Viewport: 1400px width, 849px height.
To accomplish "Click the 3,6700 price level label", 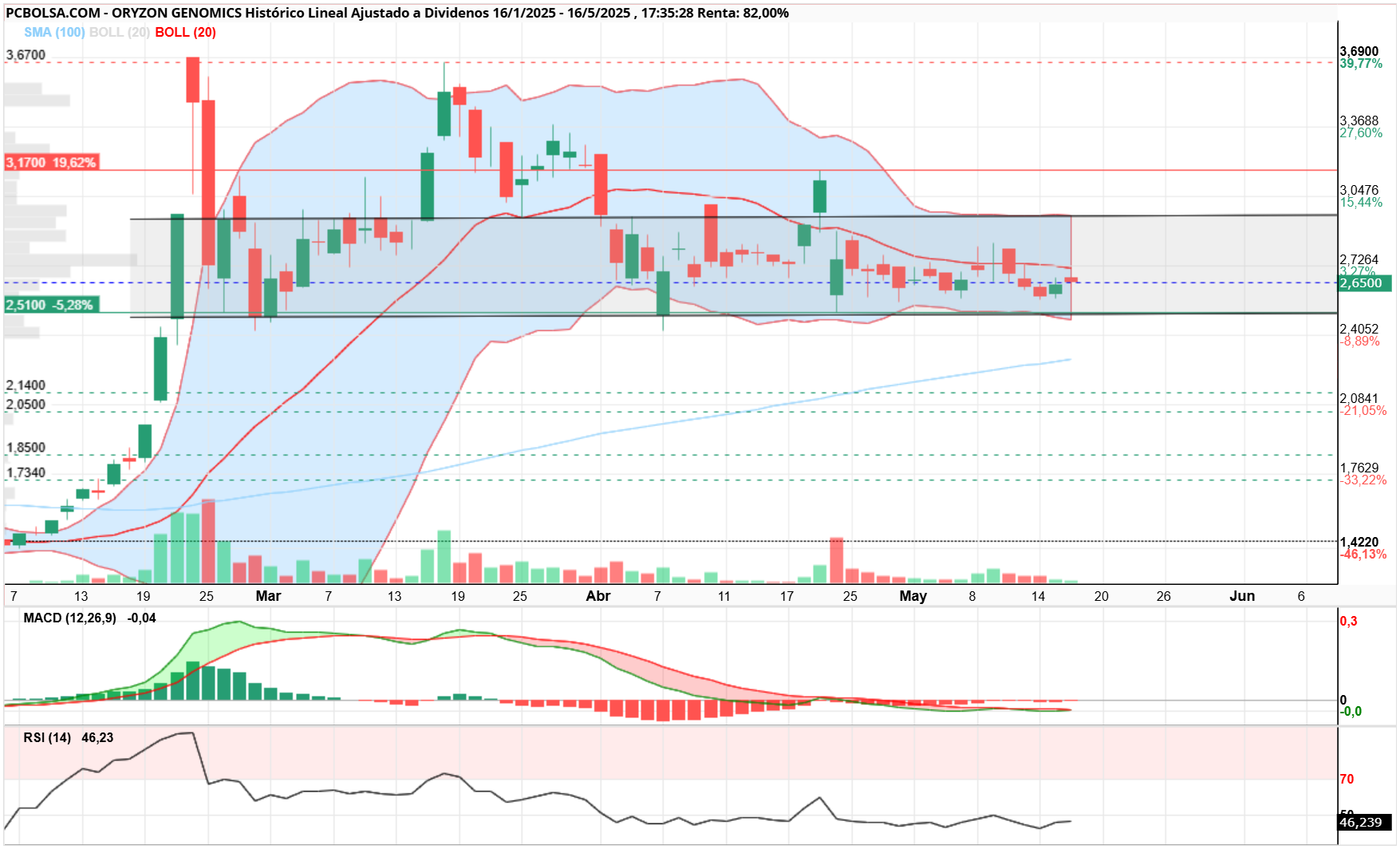I will 26,55.
